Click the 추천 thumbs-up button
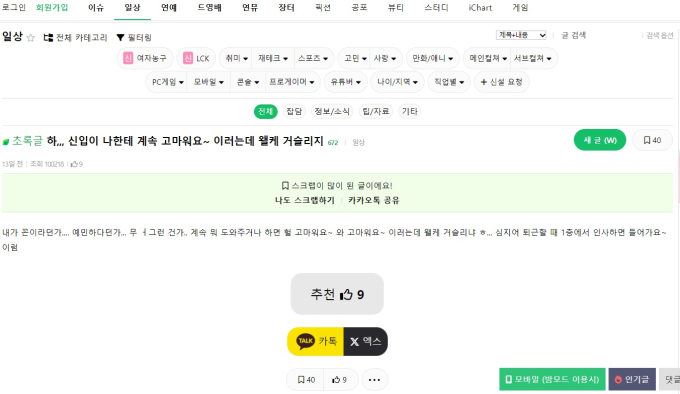This screenshot has width=680, height=394. (x=337, y=294)
